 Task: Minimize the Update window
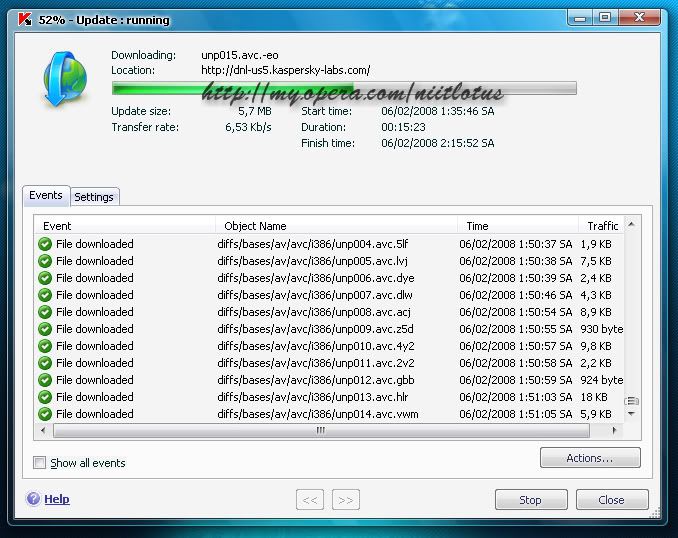point(580,18)
